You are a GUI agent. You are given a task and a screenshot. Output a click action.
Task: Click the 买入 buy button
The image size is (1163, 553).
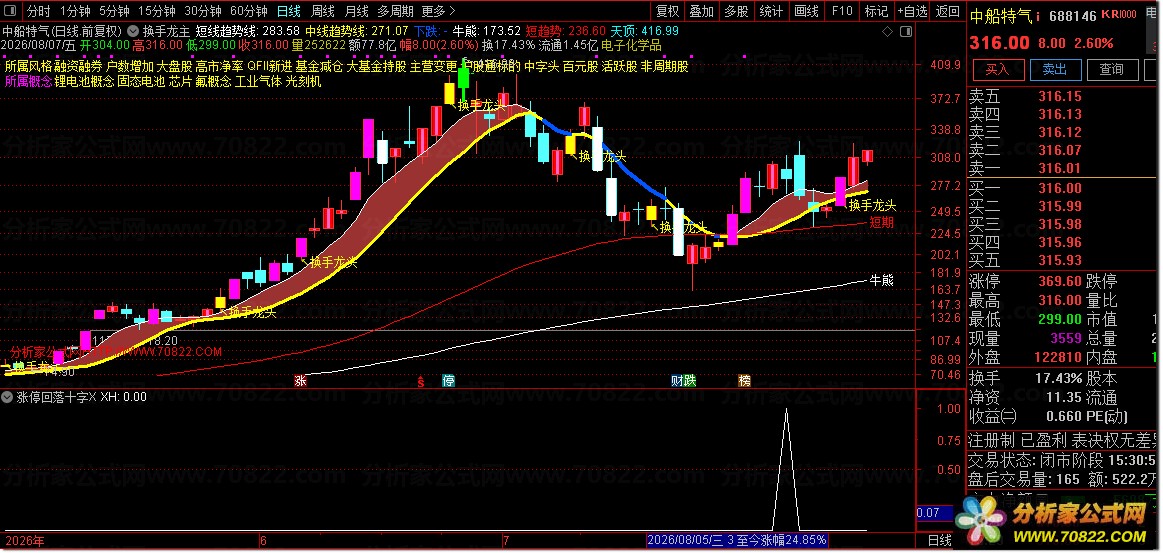tap(997, 70)
